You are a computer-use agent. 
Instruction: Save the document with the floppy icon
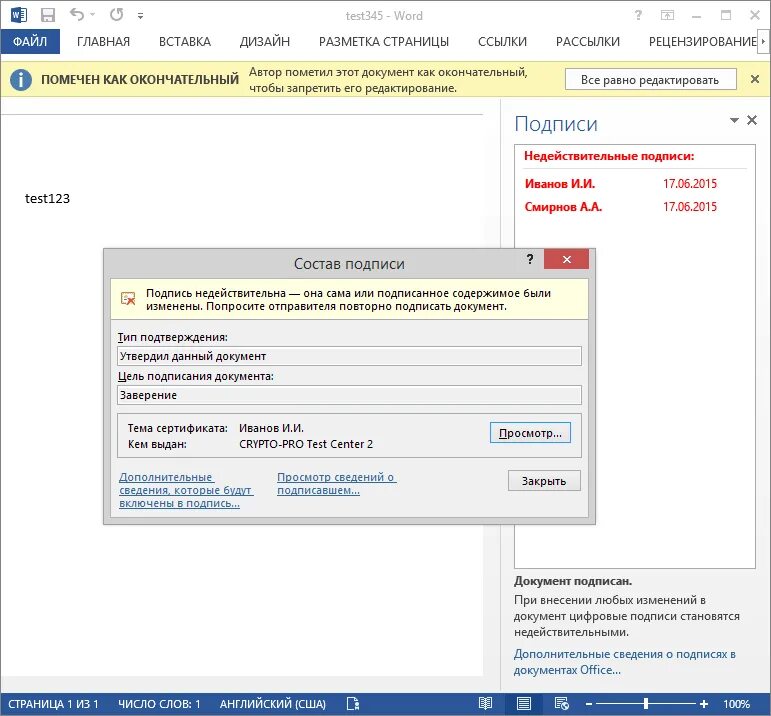(48, 15)
